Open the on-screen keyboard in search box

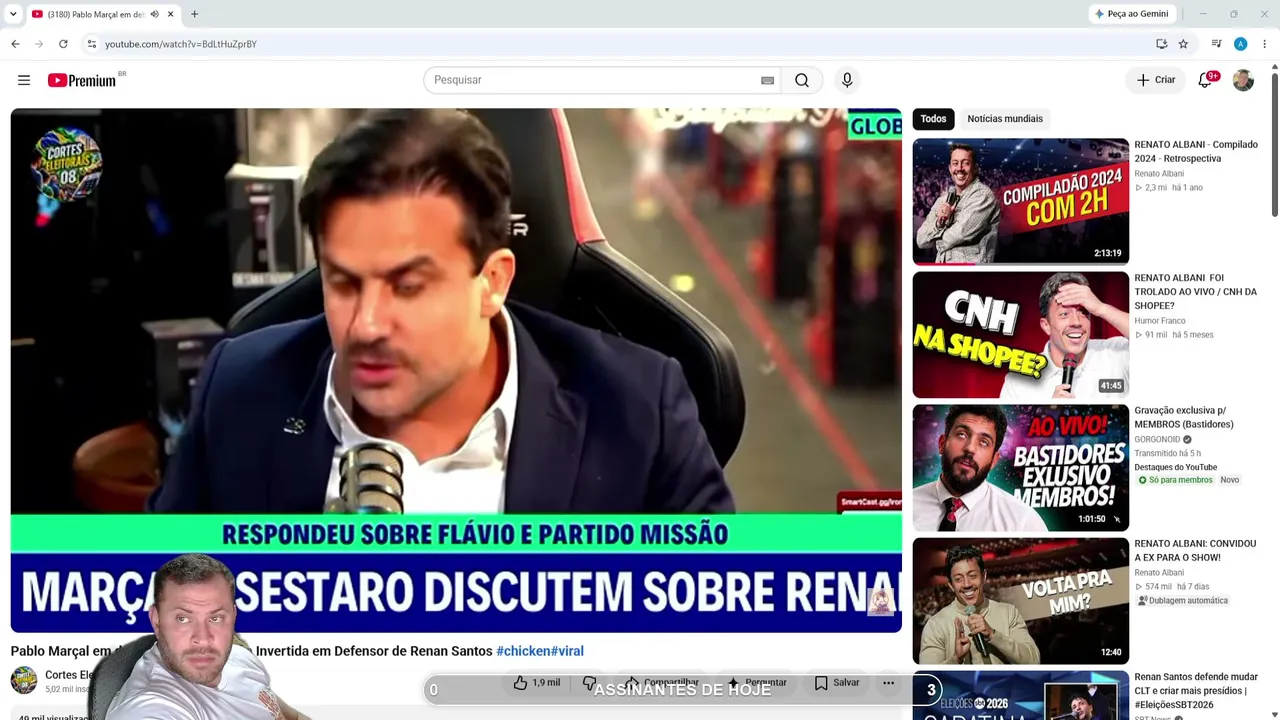[x=767, y=80]
